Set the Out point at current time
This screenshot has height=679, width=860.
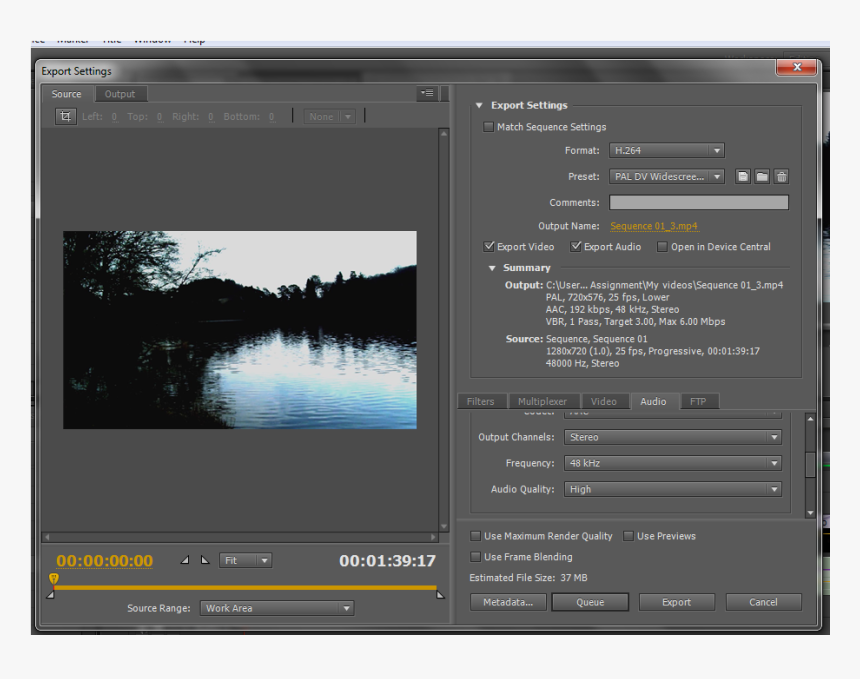[x=205, y=560]
